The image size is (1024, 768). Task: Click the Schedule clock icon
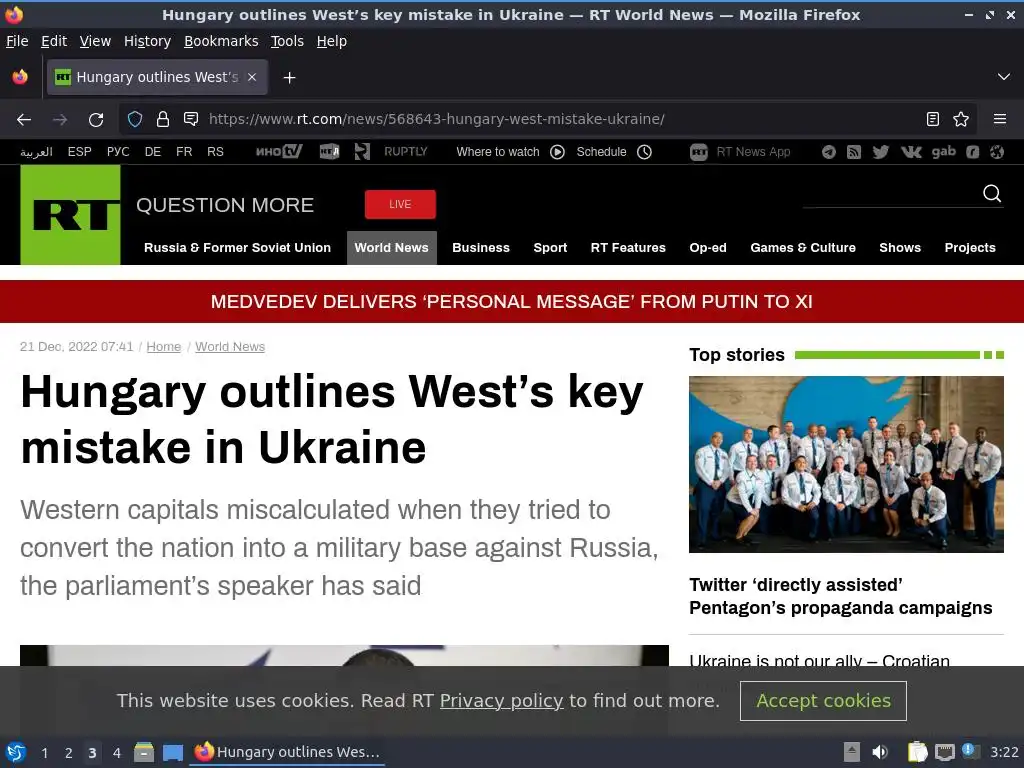[645, 152]
